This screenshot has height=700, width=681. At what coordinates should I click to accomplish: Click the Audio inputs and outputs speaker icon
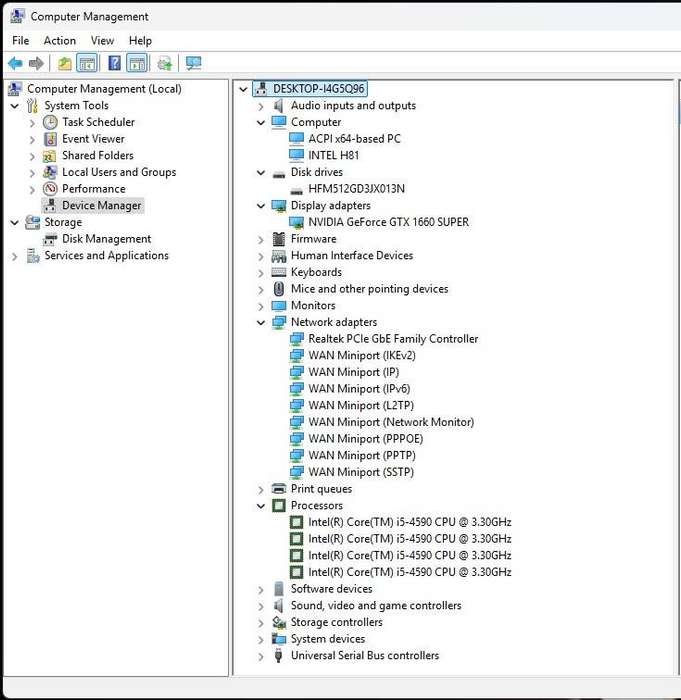tap(279, 106)
